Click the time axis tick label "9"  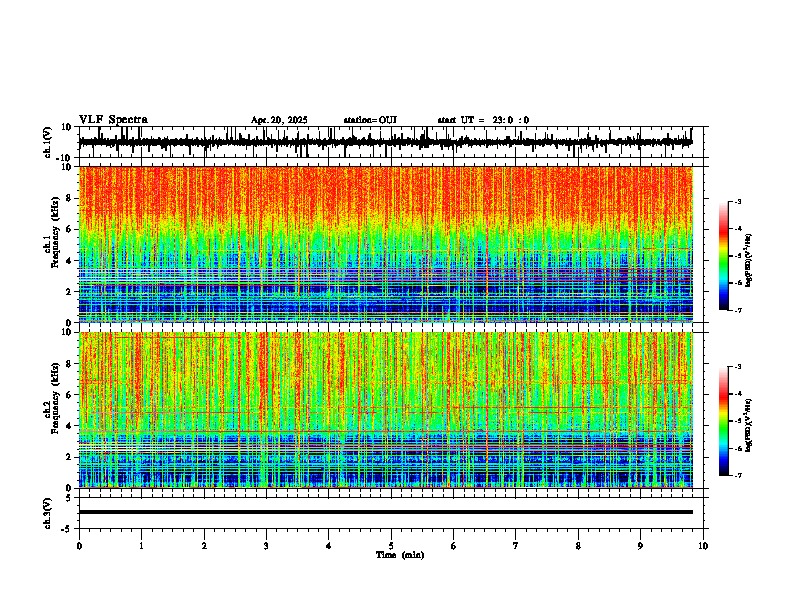[x=640, y=546]
